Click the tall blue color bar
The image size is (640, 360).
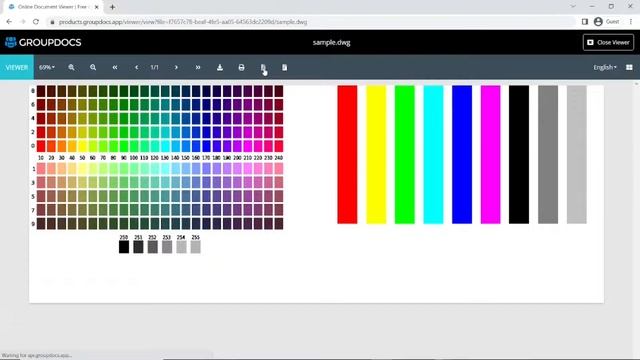[x=462, y=155]
